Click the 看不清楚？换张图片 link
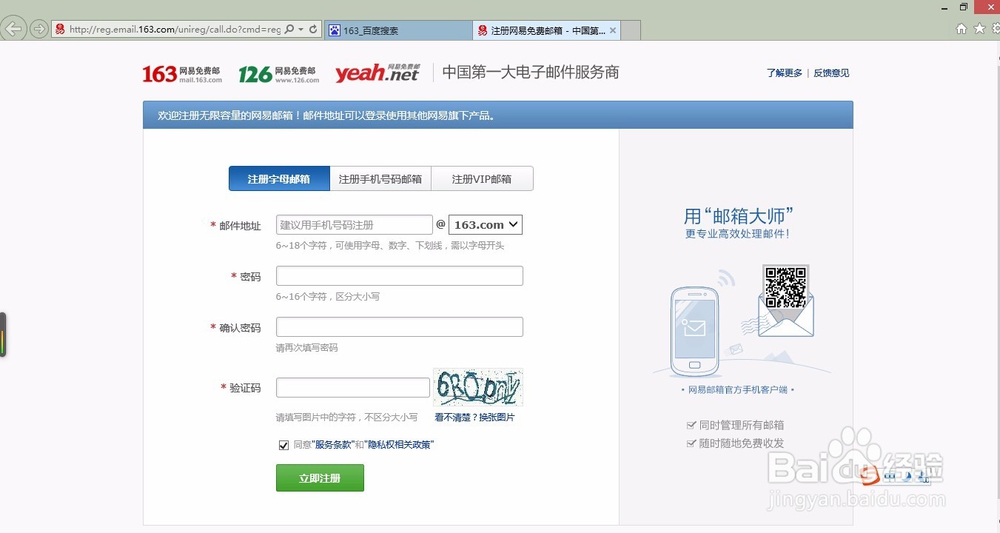This screenshot has width=1000, height=533. [x=474, y=418]
